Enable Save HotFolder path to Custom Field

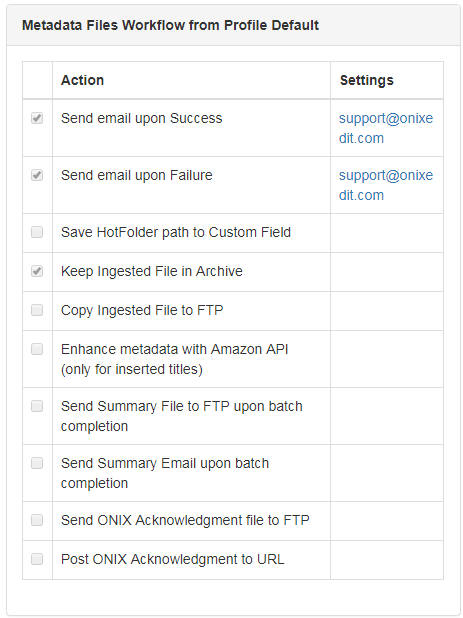coord(37,232)
